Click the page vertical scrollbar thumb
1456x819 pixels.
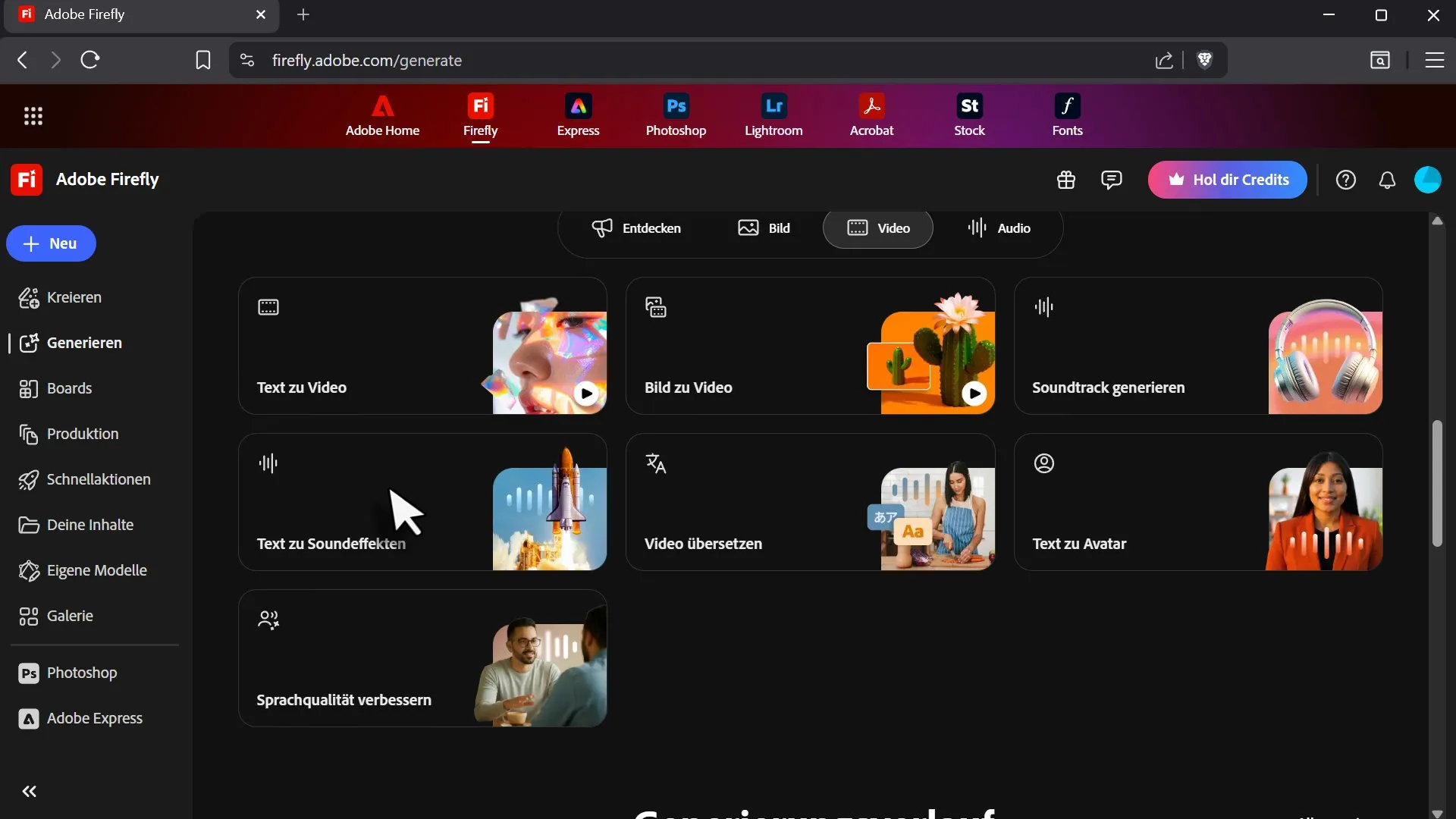[1436, 483]
